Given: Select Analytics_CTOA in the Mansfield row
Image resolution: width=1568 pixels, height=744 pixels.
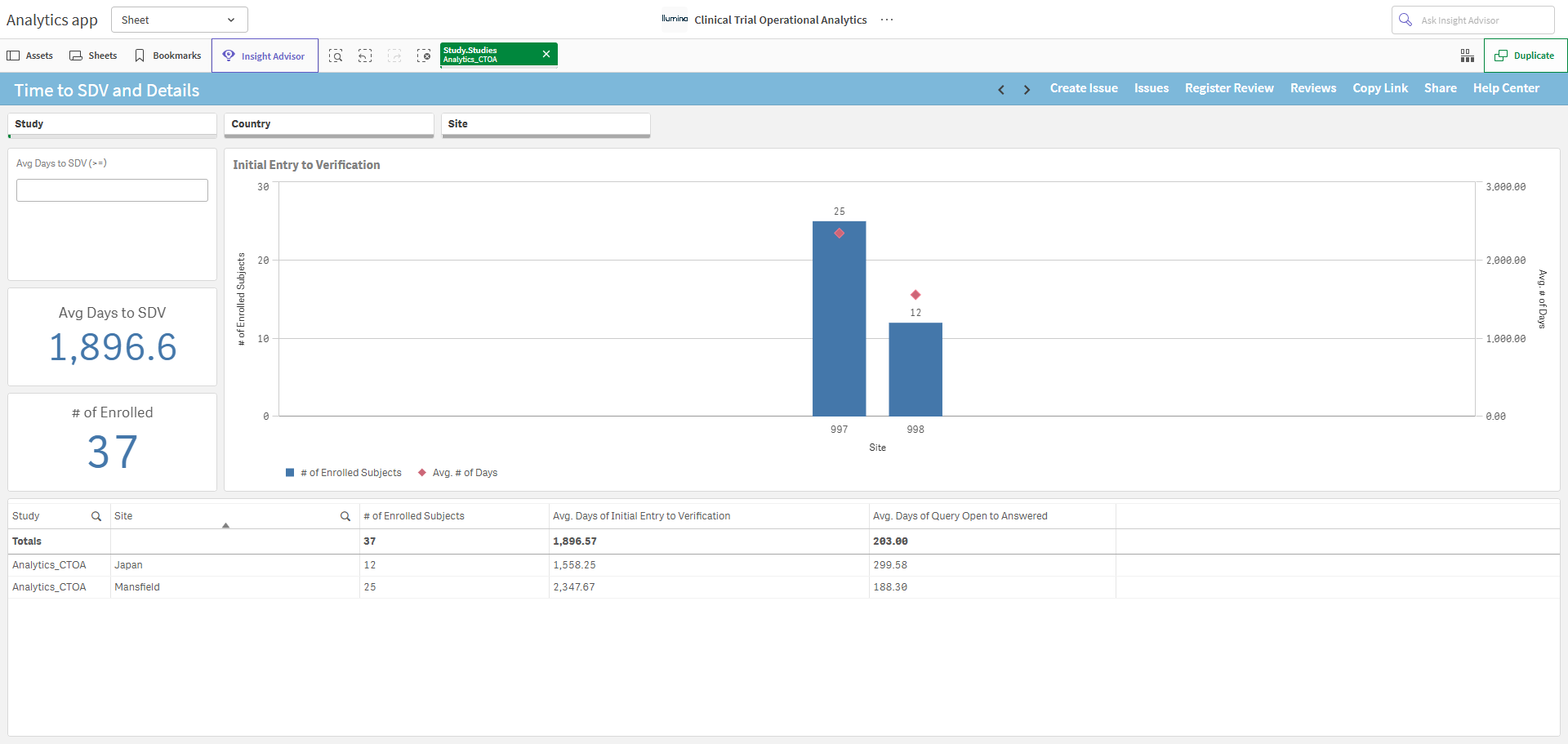Looking at the screenshot, I should click(x=49, y=587).
